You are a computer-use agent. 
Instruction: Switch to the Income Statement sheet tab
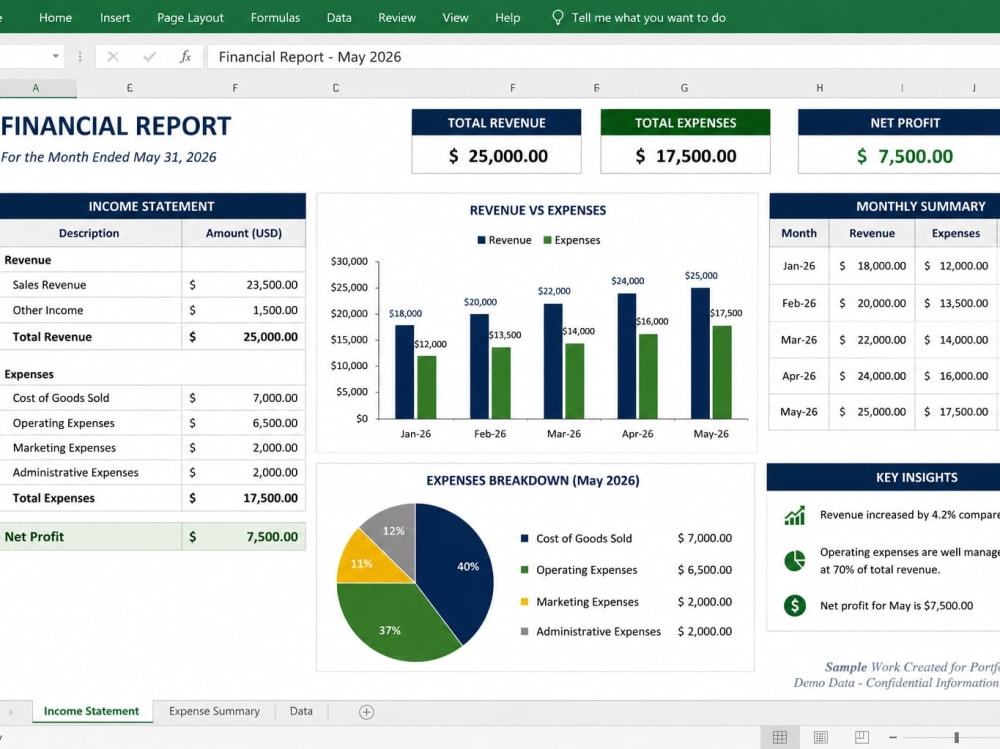pos(91,711)
